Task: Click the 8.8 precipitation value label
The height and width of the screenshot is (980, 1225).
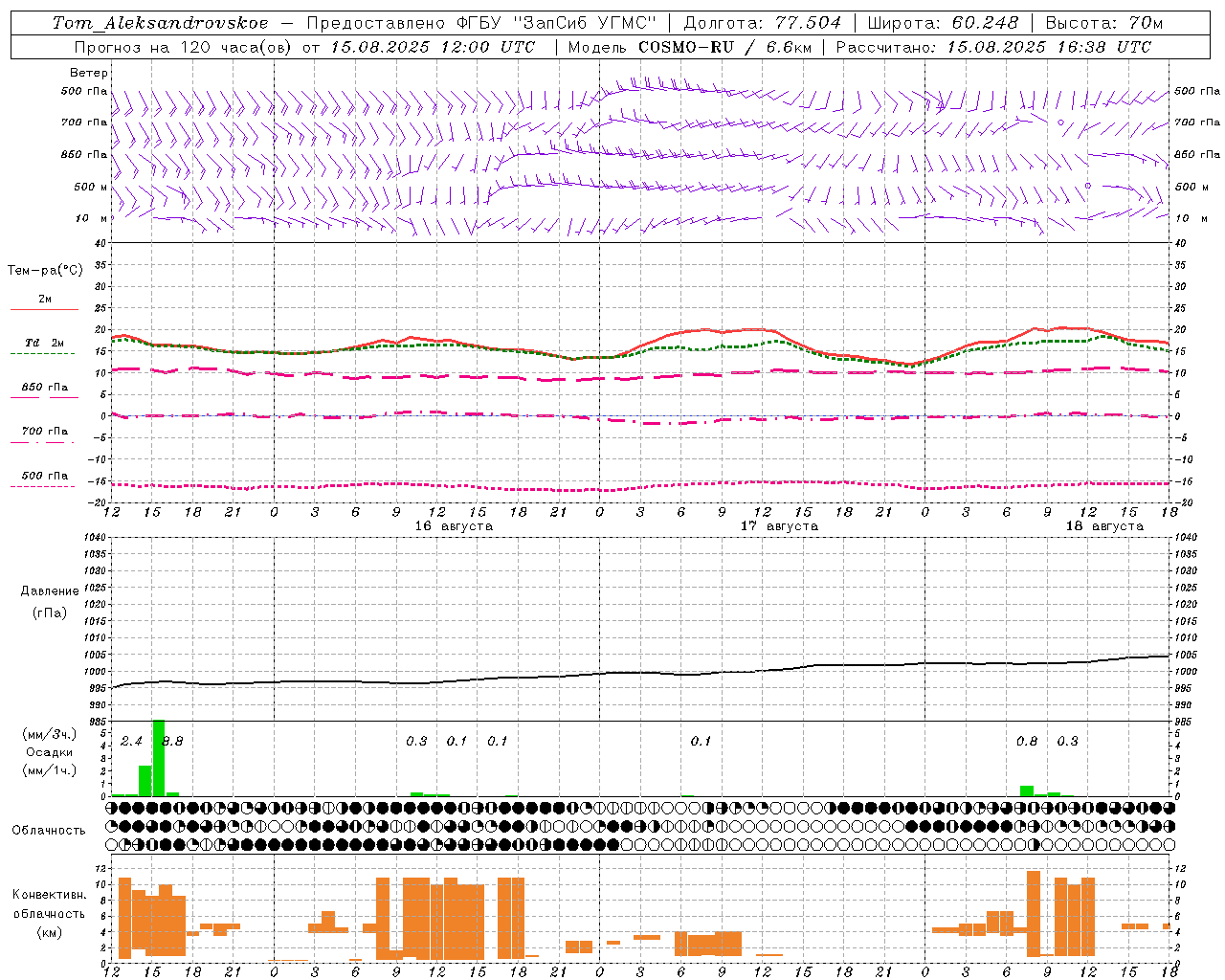Action: (x=172, y=741)
